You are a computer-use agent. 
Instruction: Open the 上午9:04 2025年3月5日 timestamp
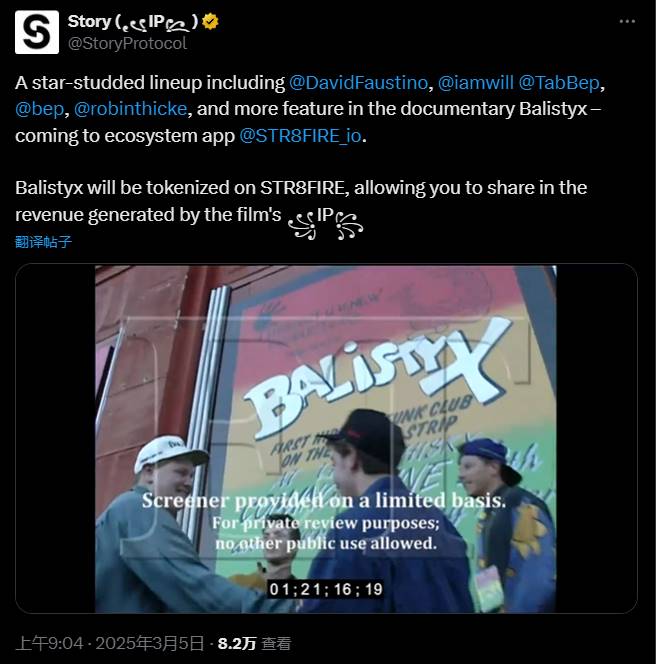click(x=110, y=643)
